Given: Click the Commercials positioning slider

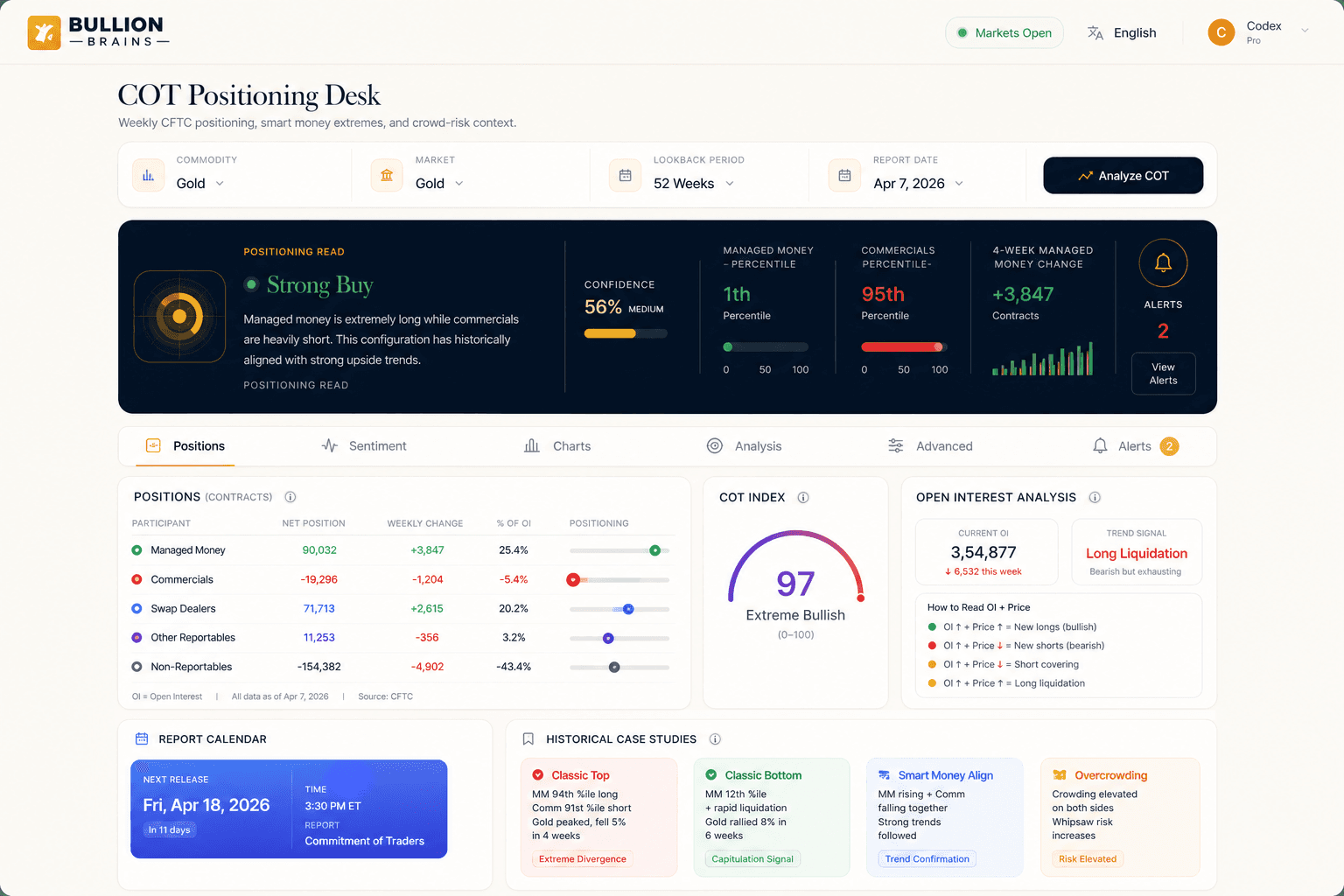Looking at the screenshot, I should (x=619, y=579).
